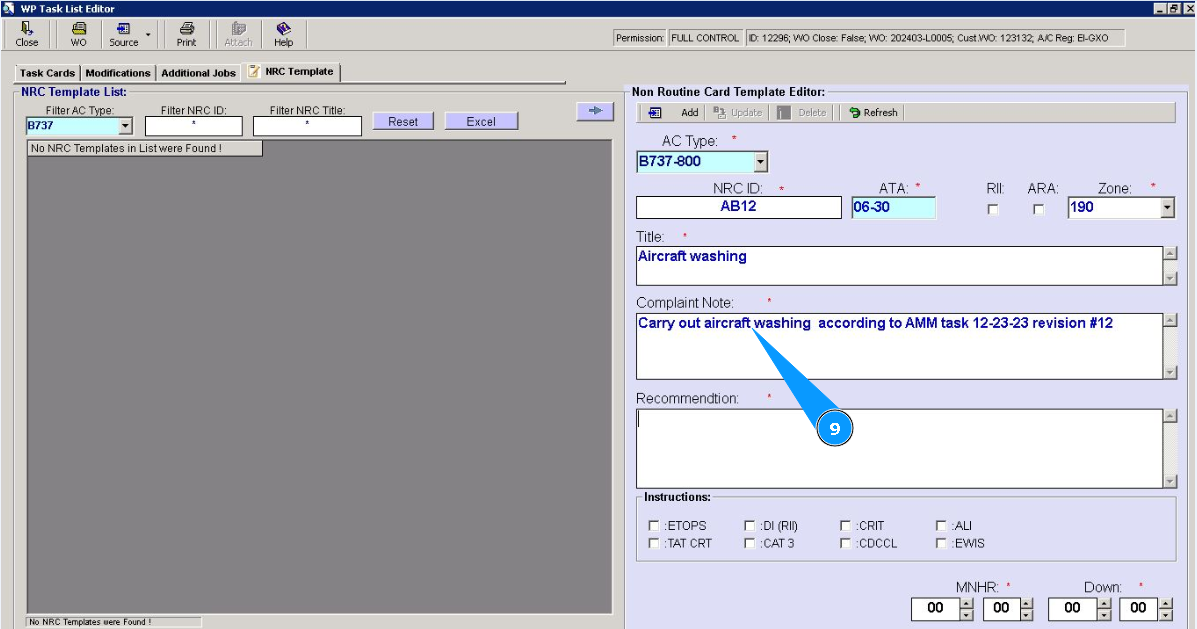
Task: Click the MNHR hours stepper
Action: [x=966, y=608]
